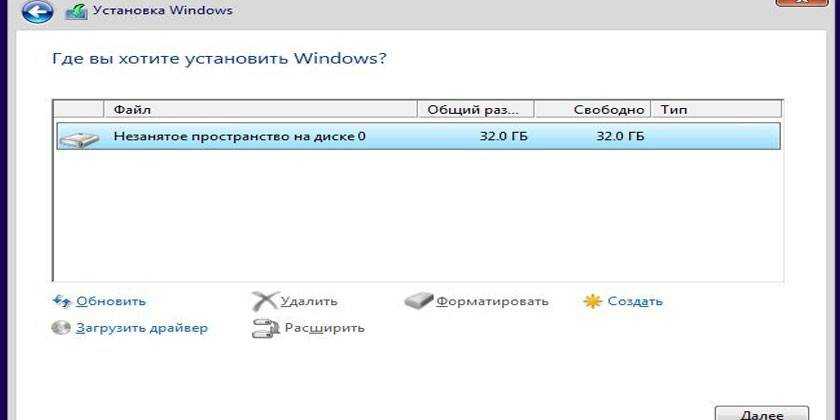Click the disc icon beside Загрузить драйвер
The image size is (840, 420).
(x=61, y=328)
